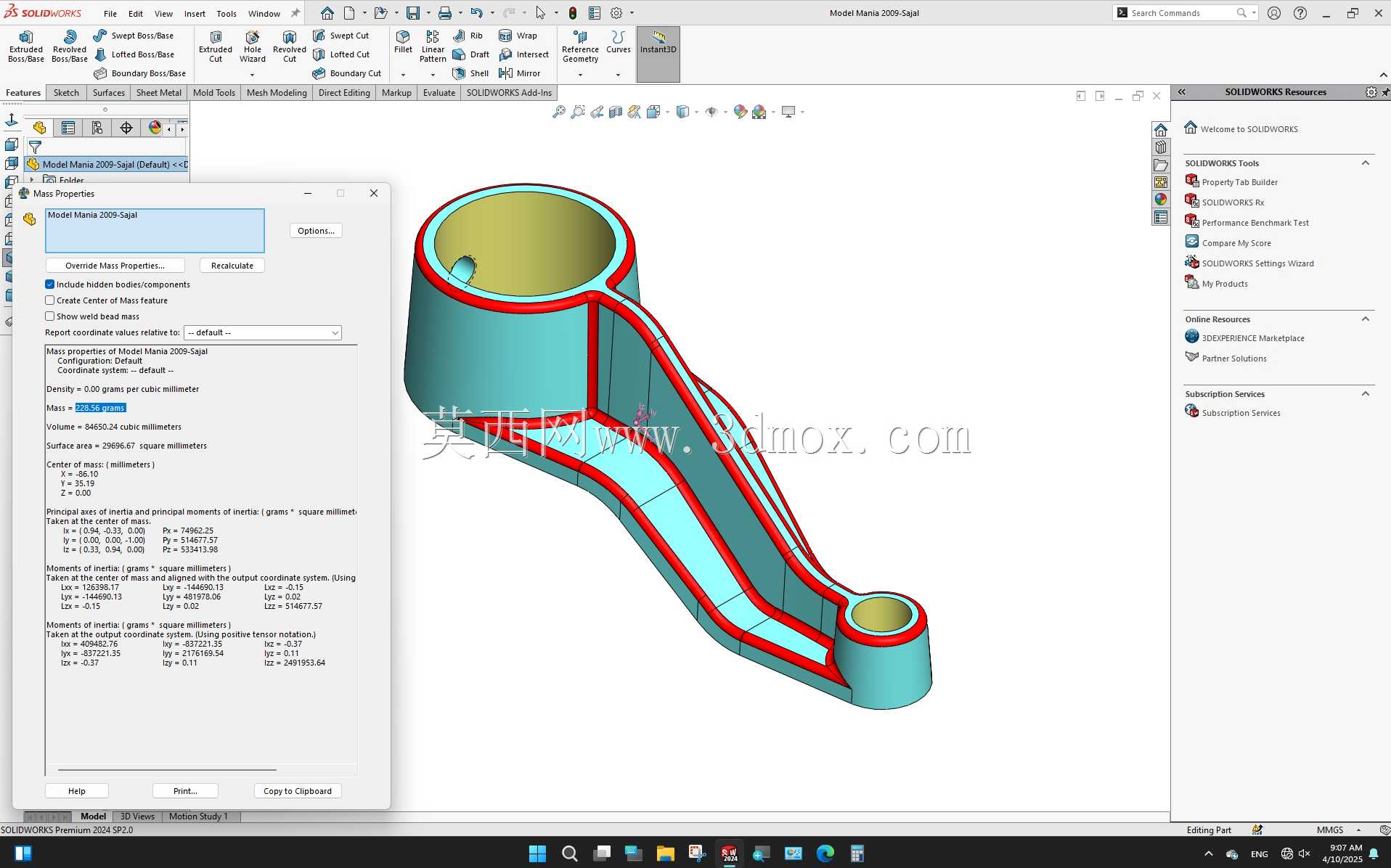Open the Hole Wizard
The width and height of the screenshot is (1391, 868).
tap(253, 47)
